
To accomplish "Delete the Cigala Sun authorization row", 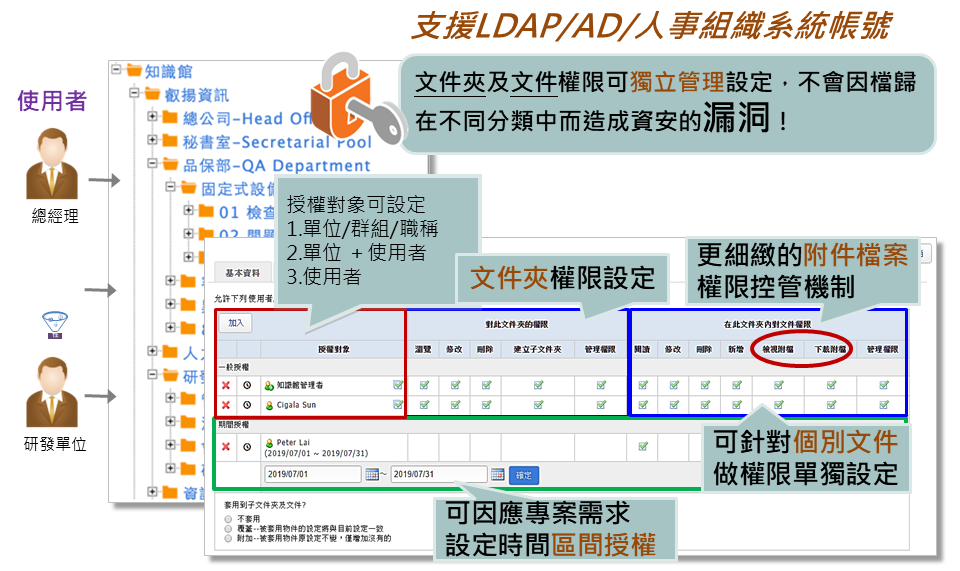I will [x=226, y=405].
